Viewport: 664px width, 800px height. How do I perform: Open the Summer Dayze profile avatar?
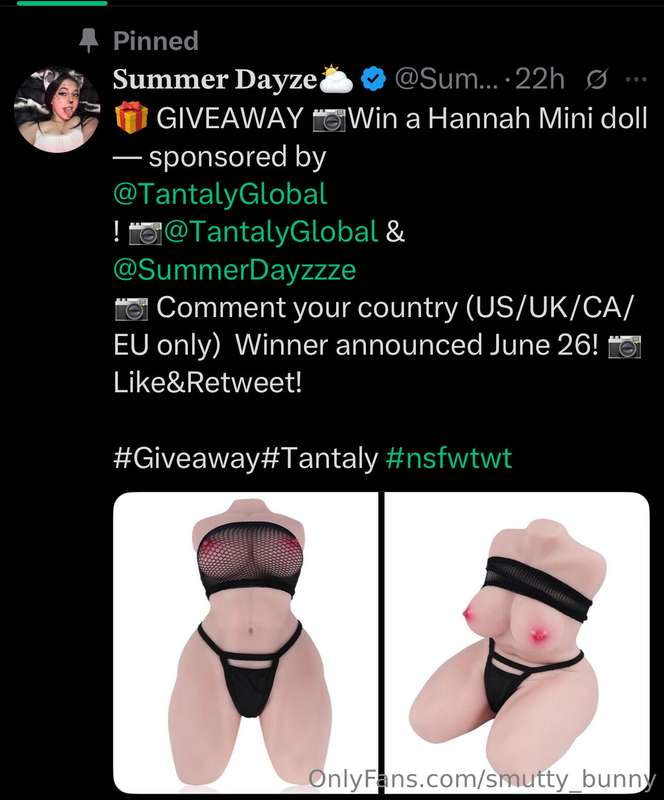point(57,110)
